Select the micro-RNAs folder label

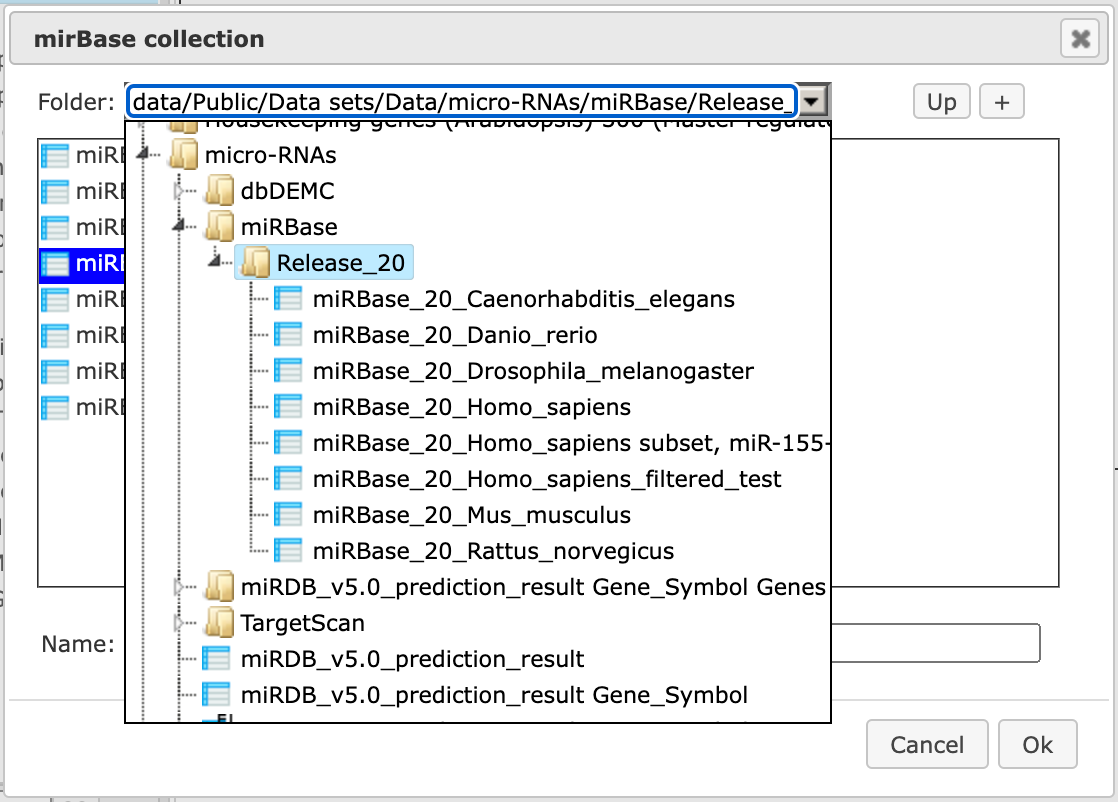pos(270,155)
